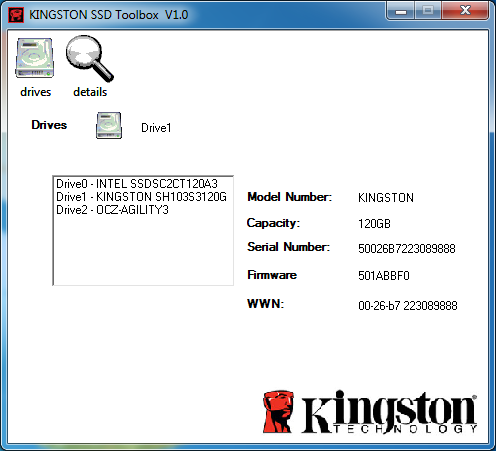
Task: Click the capacity value 120GB
Action: tap(374, 224)
